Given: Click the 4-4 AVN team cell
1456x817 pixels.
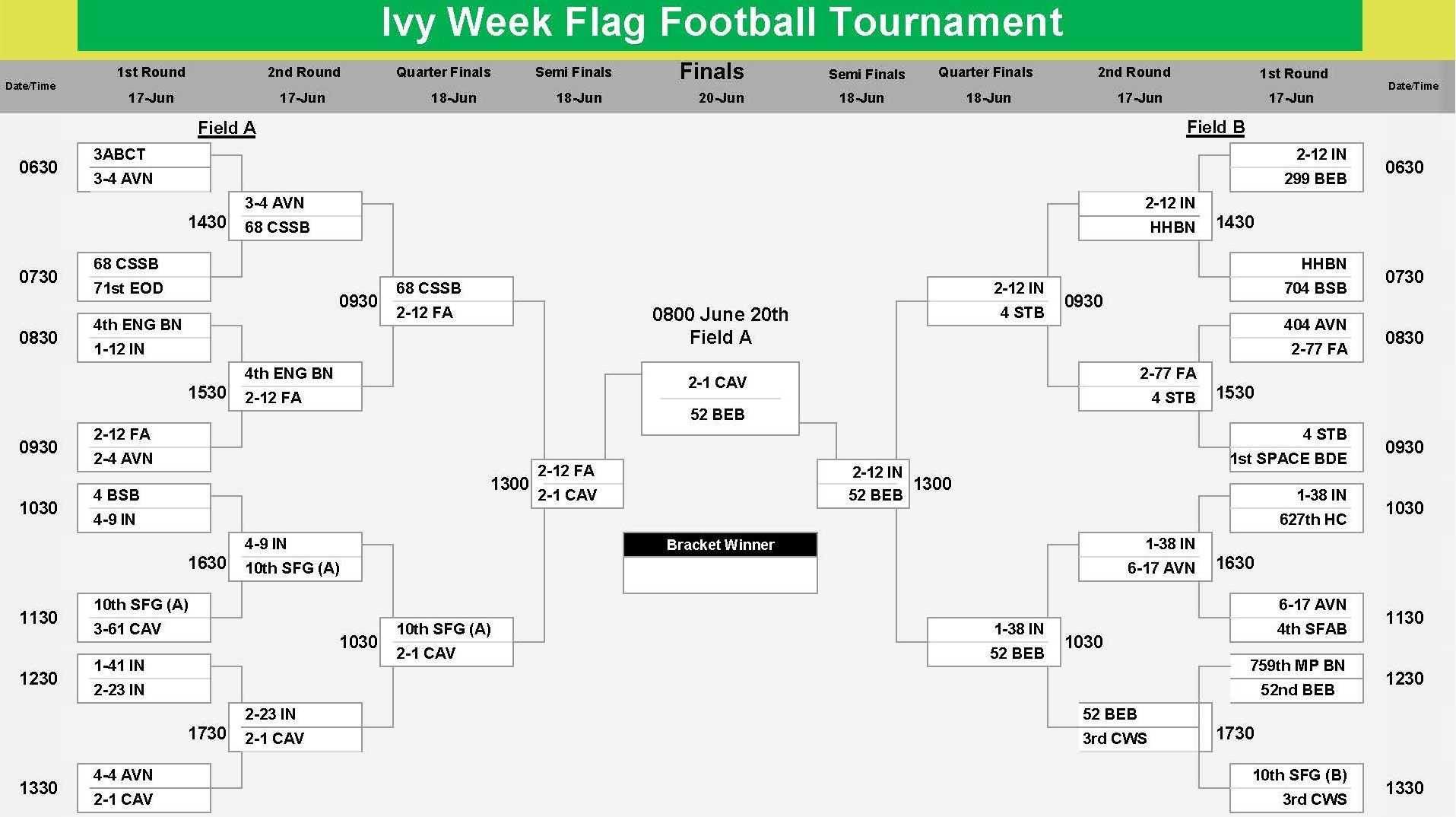Looking at the screenshot, I should point(144,775).
